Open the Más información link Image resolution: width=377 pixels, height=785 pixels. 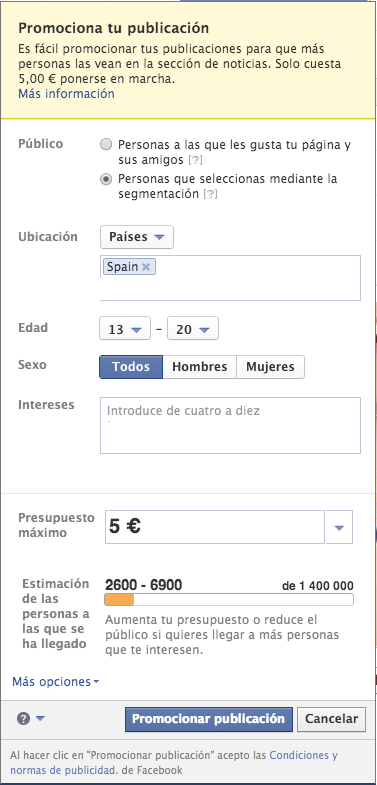(66, 94)
